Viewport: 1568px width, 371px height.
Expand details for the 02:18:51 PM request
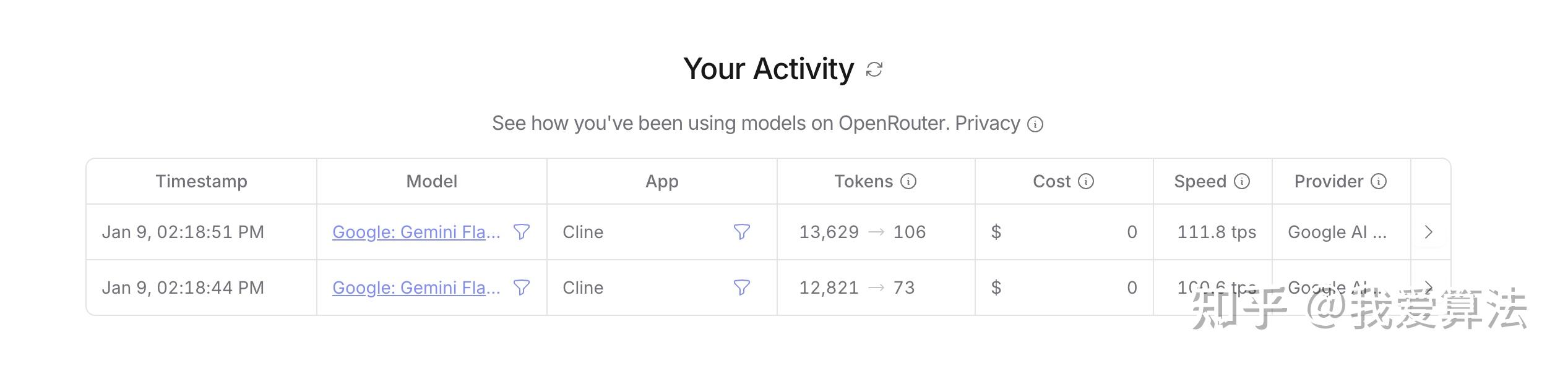(x=1429, y=232)
